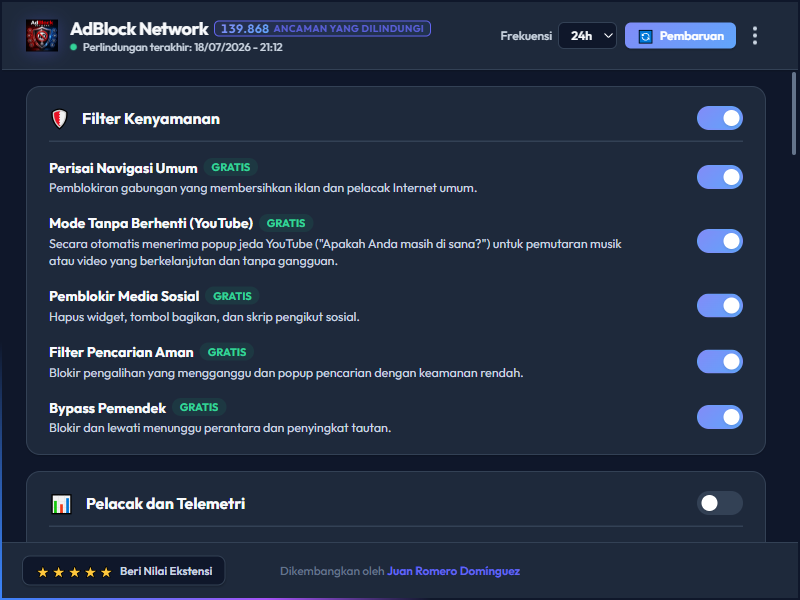Click the Pemblokir Media Sosial title

click(124, 296)
